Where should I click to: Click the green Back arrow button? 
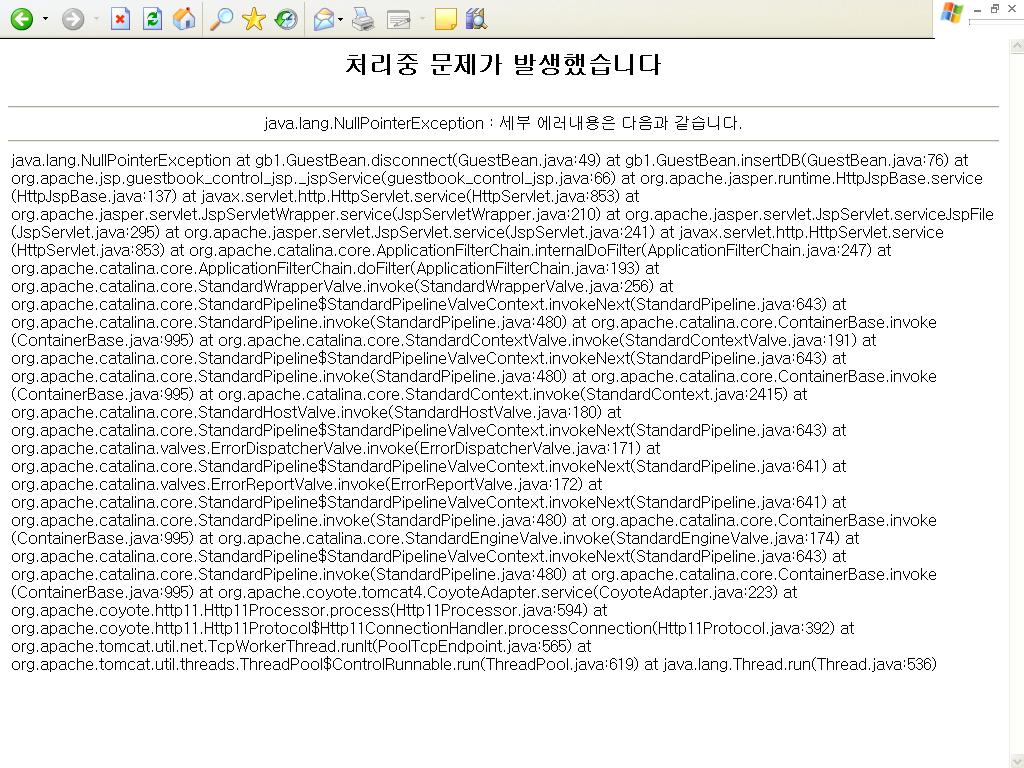(x=21, y=19)
